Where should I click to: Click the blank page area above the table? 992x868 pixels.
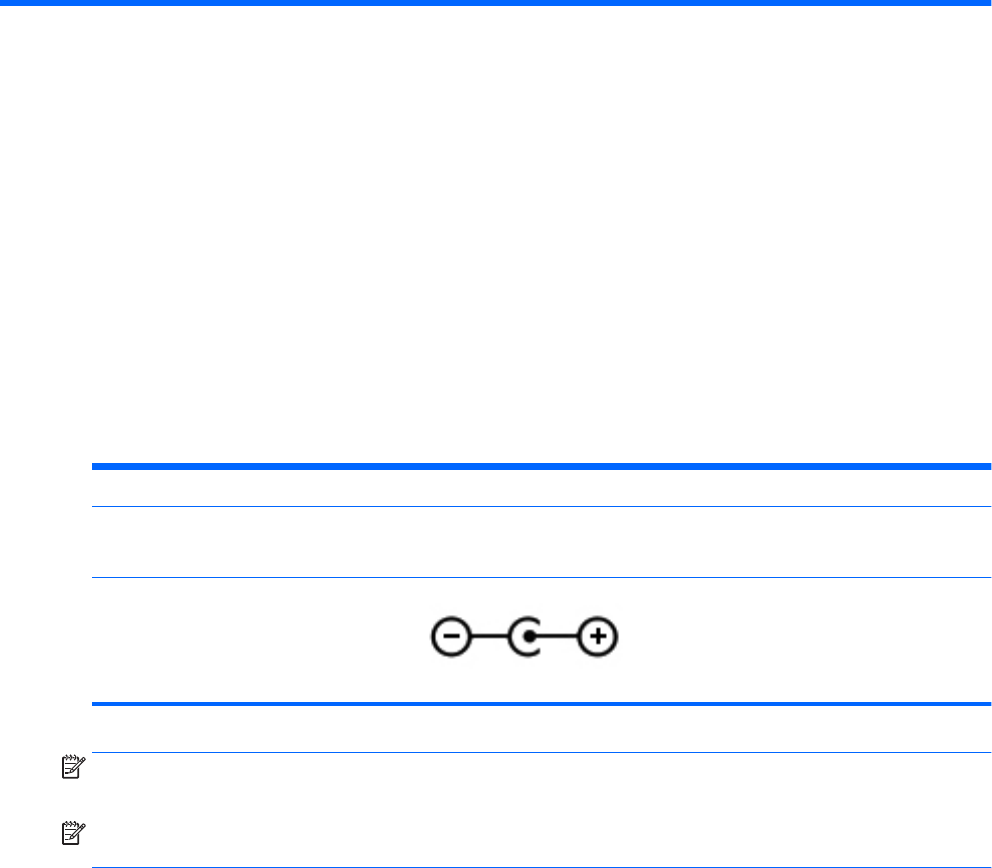[x=496, y=230]
